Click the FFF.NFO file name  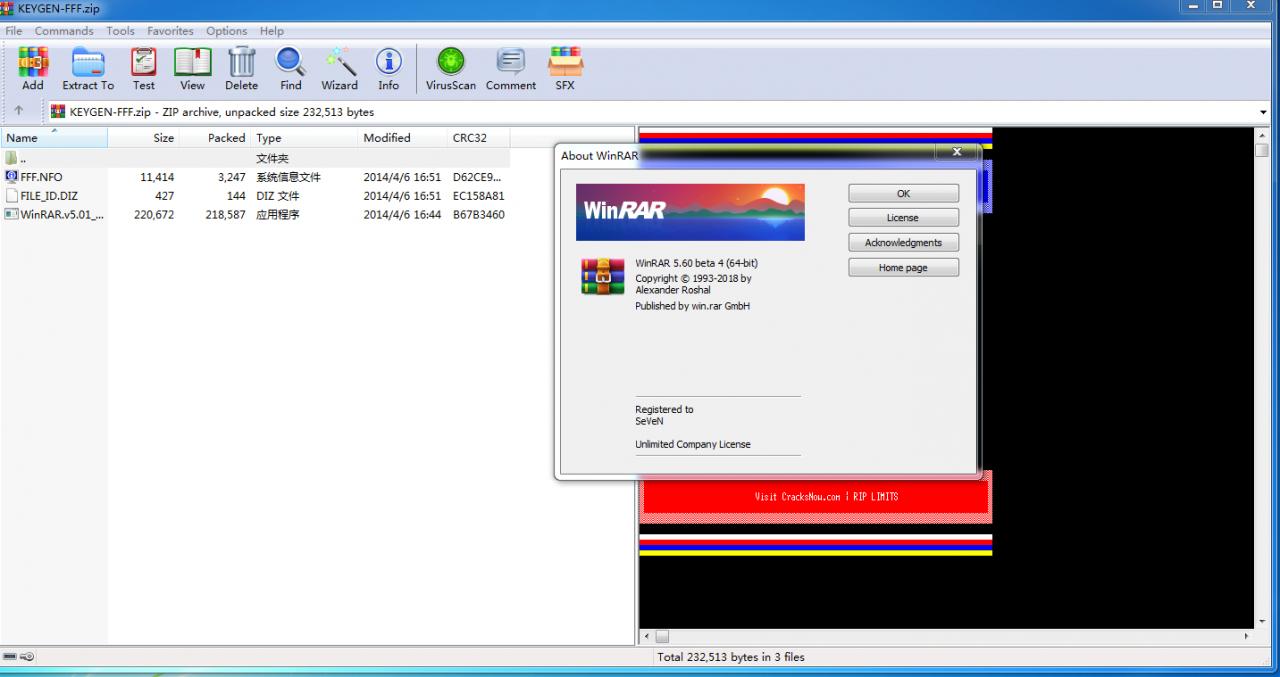tap(41, 177)
